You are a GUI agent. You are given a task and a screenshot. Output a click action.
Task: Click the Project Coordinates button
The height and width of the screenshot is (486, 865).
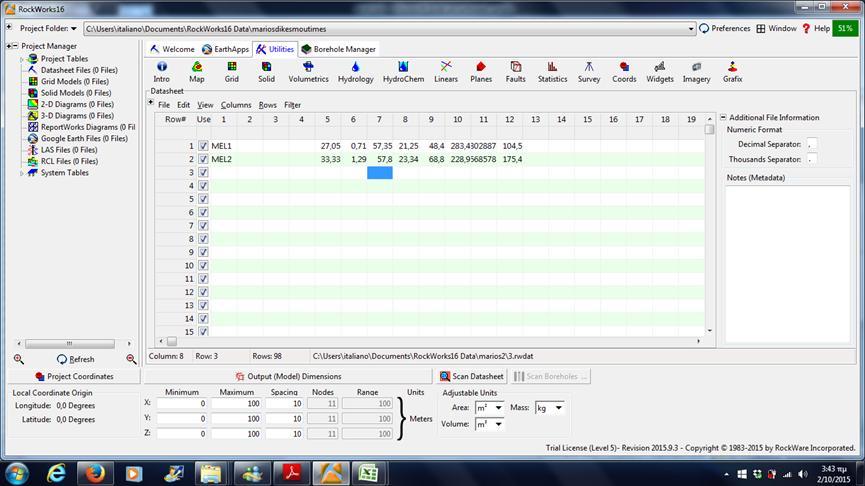coord(74,376)
